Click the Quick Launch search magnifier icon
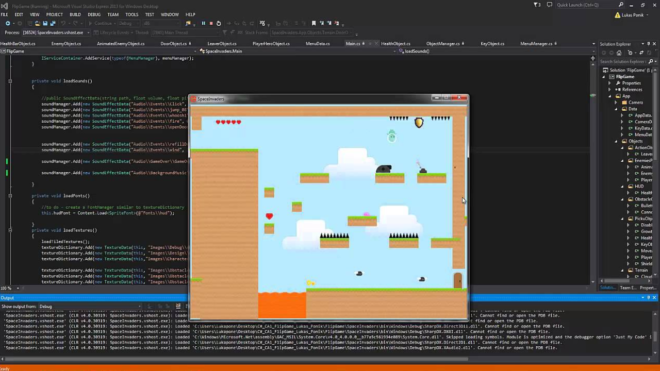Image resolution: width=660 pixels, height=371 pixels. coord(621,5)
